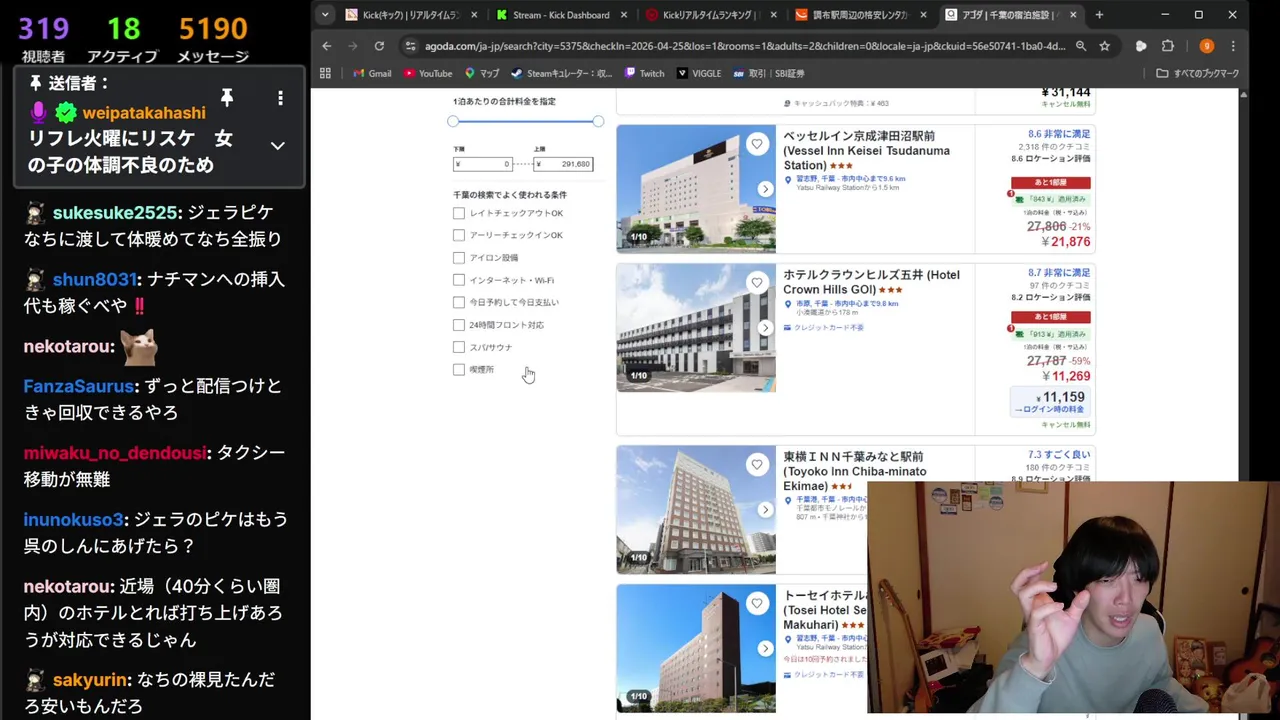This screenshot has width=1280, height=720.
Task: Go back to the previous browser page
Action: [327, 46]
